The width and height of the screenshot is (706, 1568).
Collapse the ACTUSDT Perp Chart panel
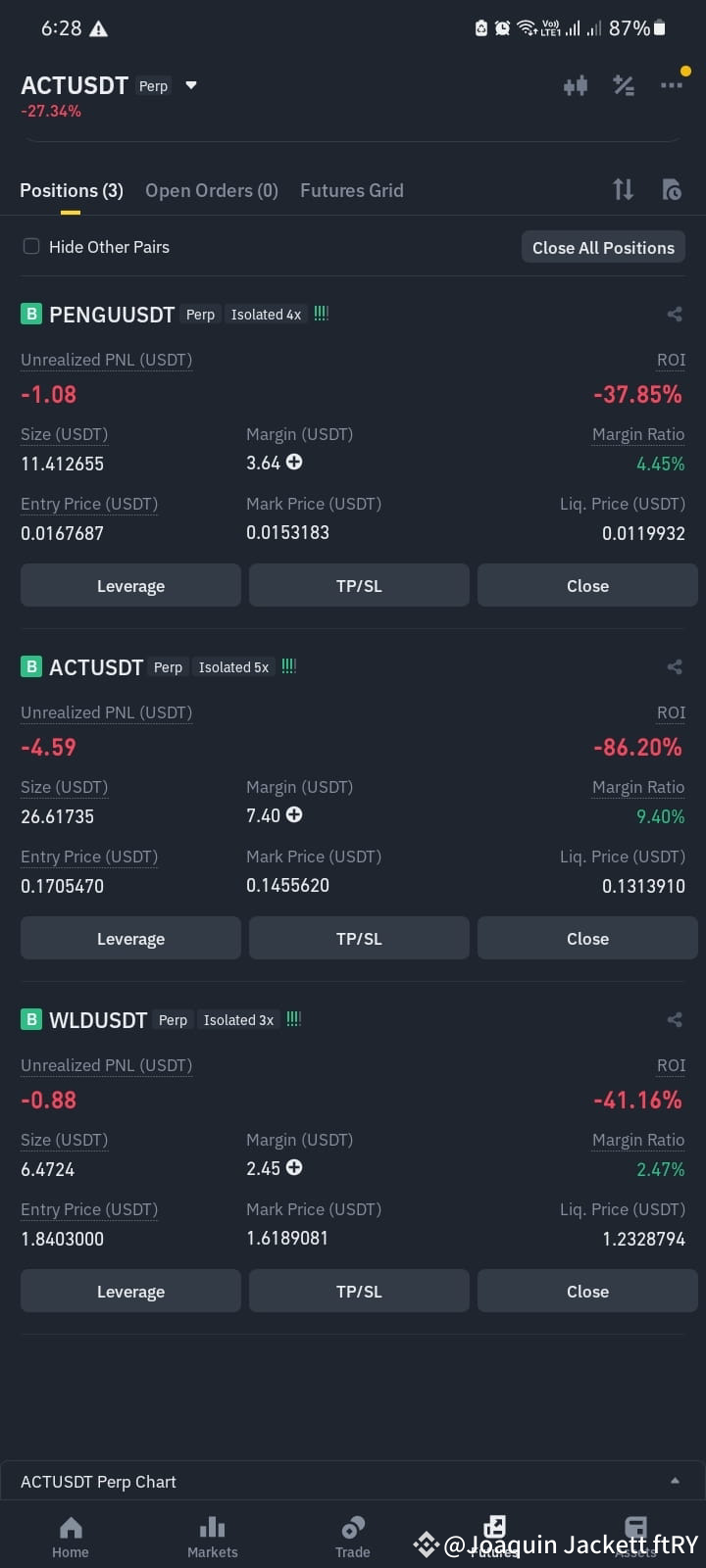(x=674, y=1482)
